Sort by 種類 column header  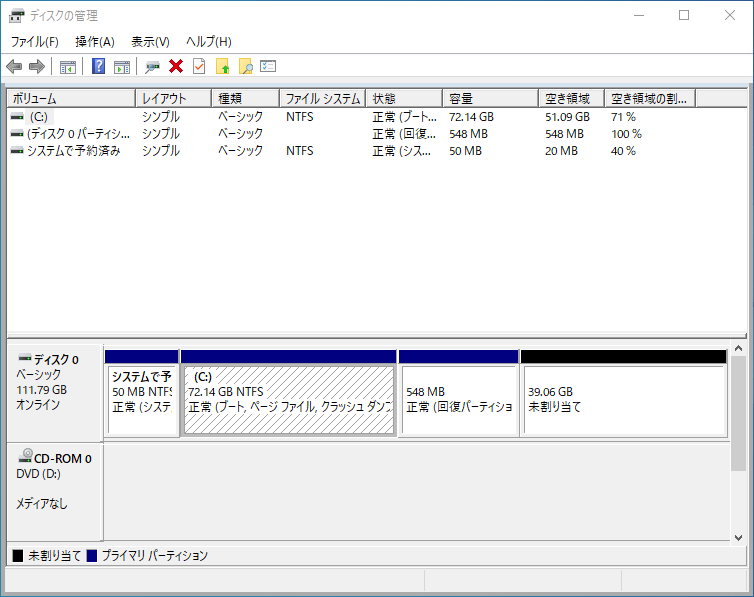[x=245, y=99]
